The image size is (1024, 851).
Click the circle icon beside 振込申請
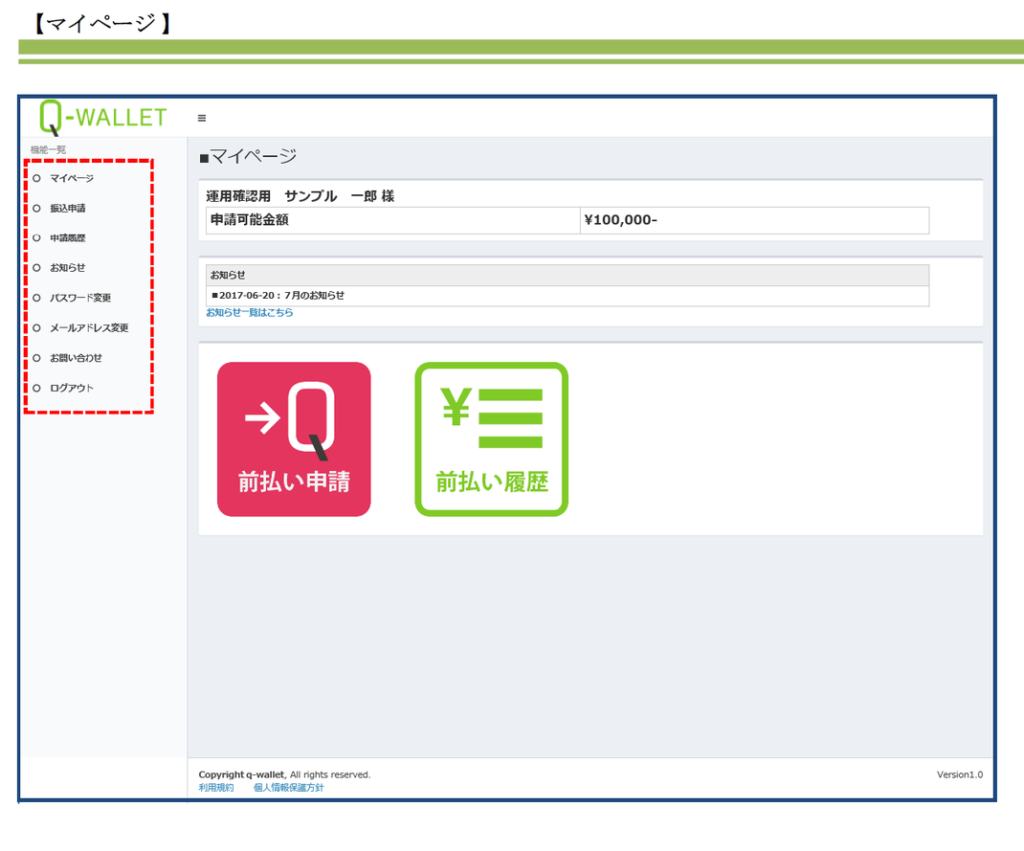(x=37, y=208)
